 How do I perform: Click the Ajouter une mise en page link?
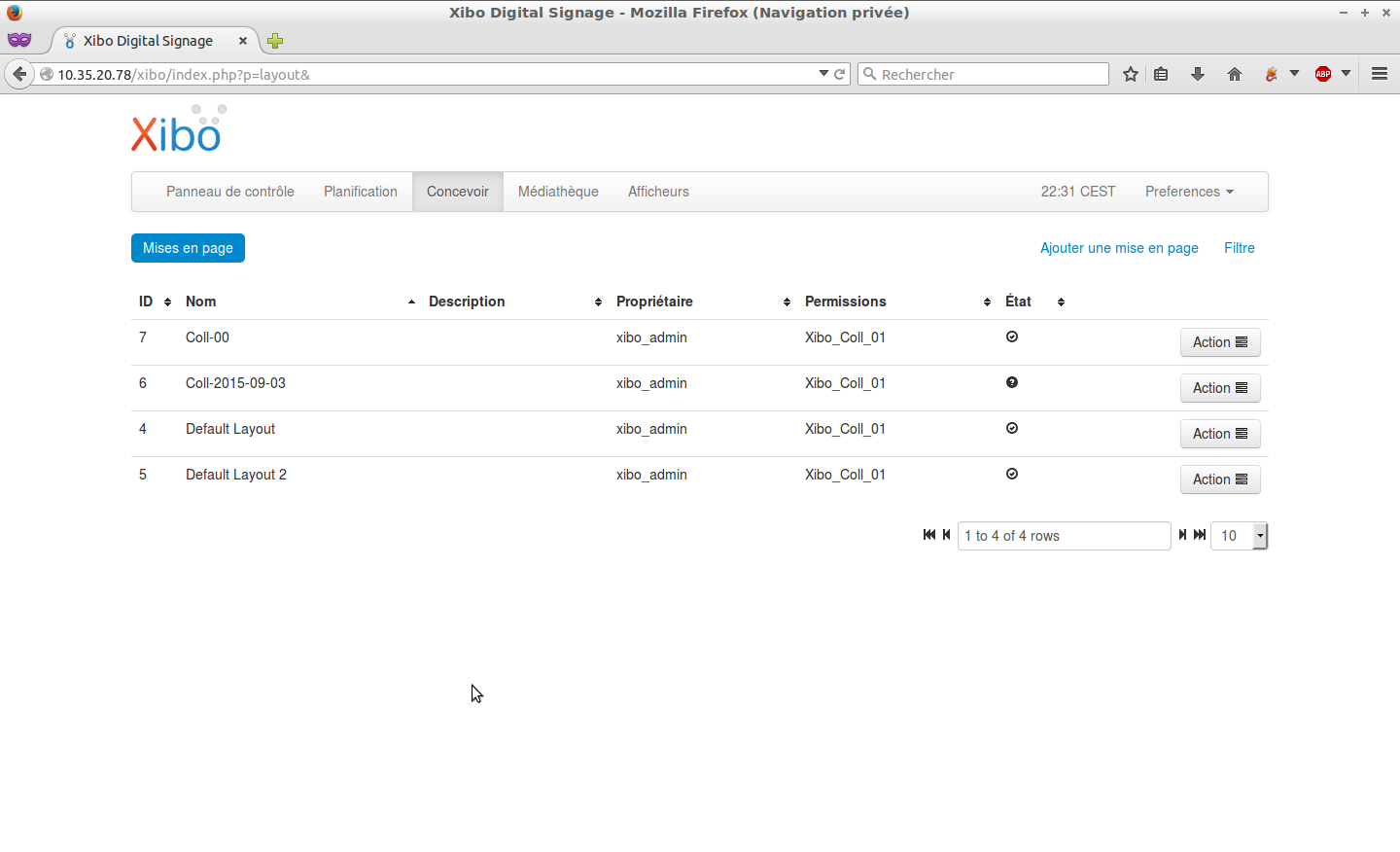[x=1119, y=248]
